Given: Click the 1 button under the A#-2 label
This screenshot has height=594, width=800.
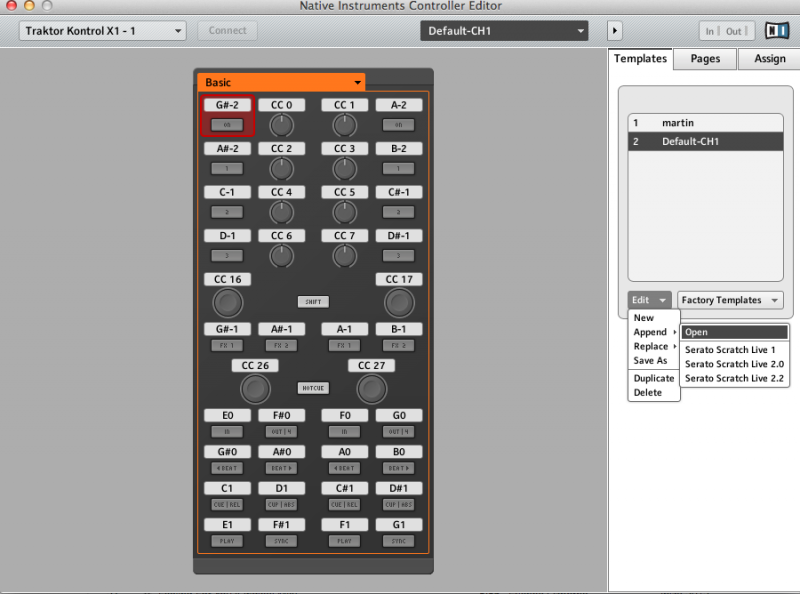Looking at the screenshot, I should (227, 168).
